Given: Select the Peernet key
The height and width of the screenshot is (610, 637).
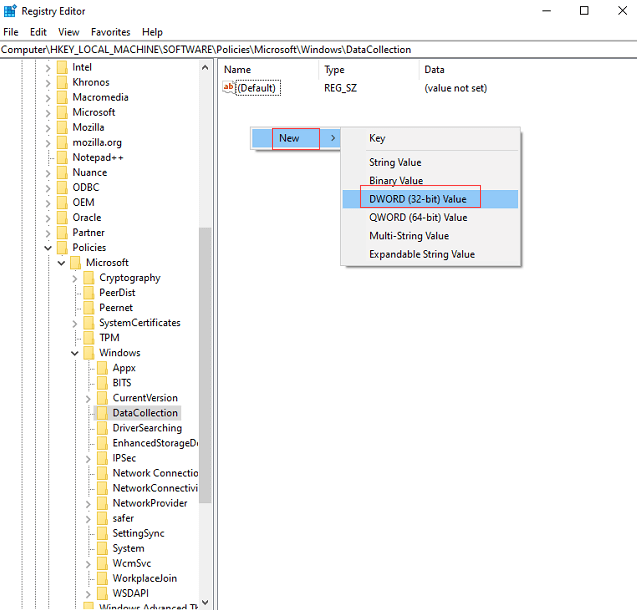Looking at the screenshot, I should (116, 308).
